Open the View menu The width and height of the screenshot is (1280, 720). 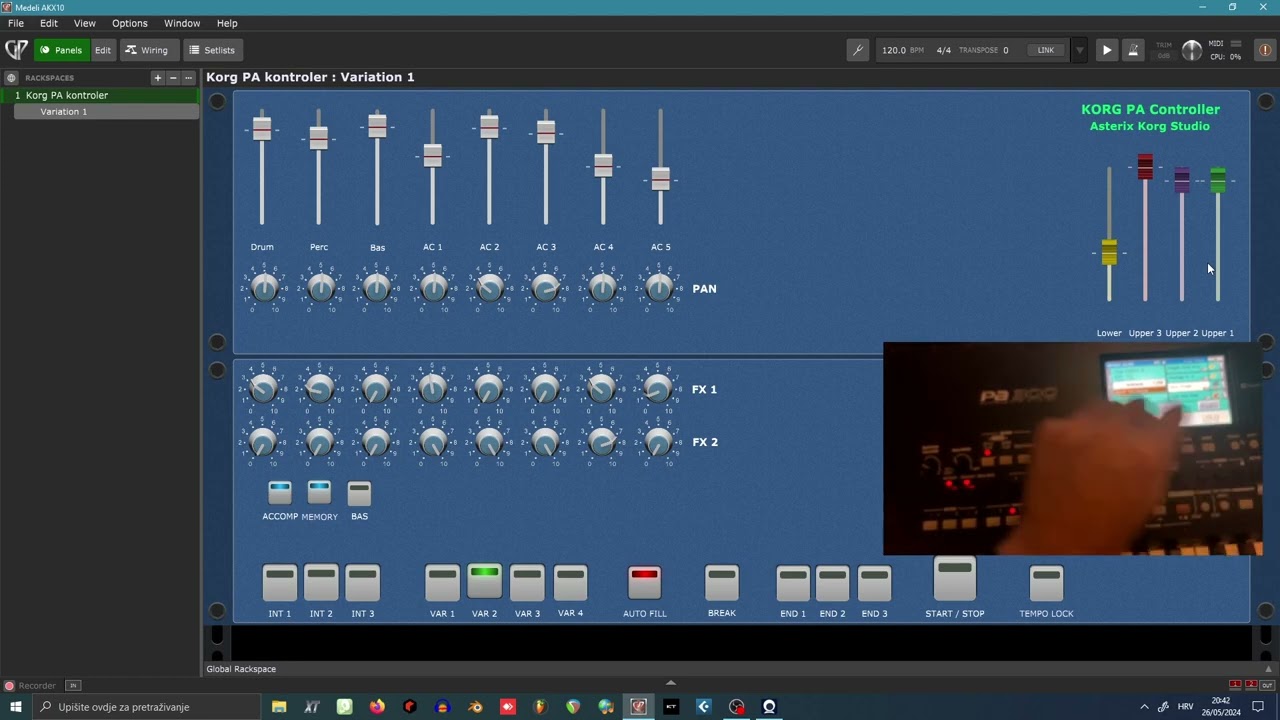point(85,23)
